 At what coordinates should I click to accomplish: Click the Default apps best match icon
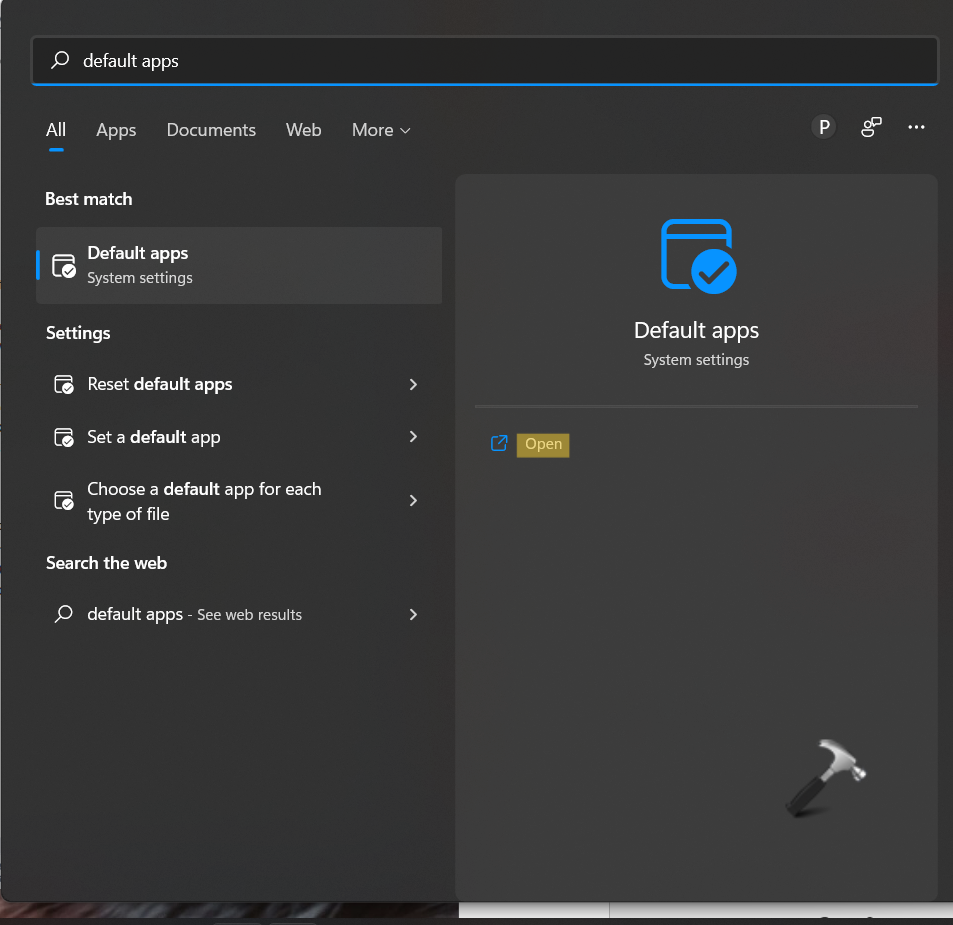pyautogui.click(x=64, y=266)
